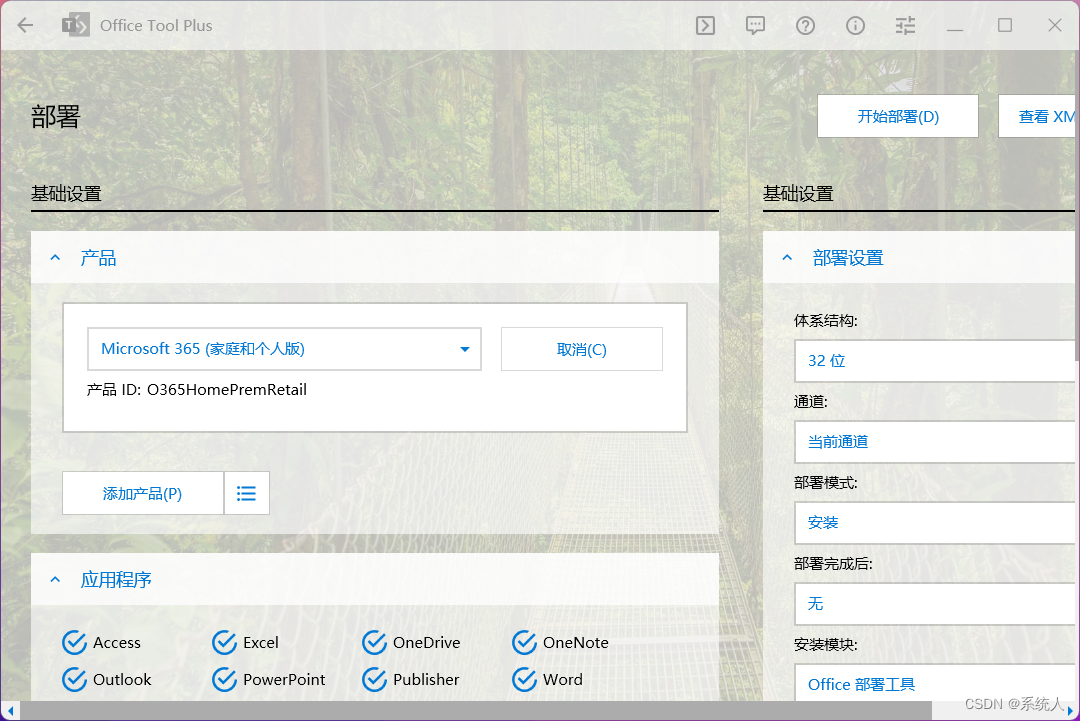The width and height of the screenshot is (1080, 721).
Task: Go back using the back arrow
Action: [x=25, y=25]
